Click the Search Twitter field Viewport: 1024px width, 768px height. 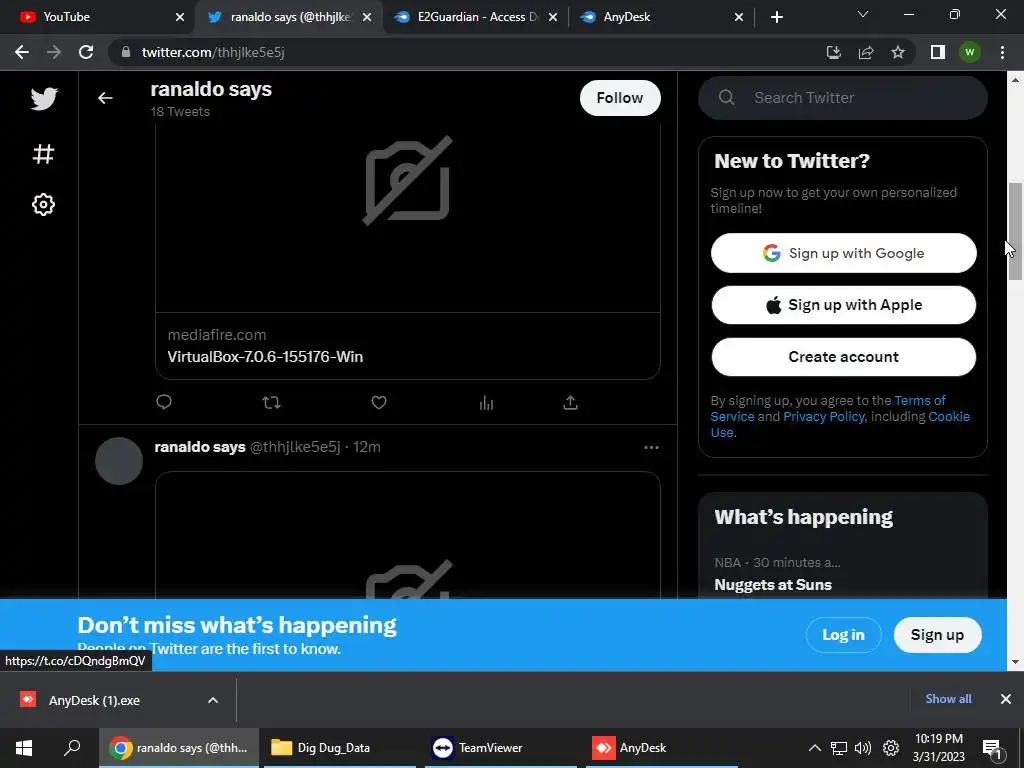(x=842, y=97)
